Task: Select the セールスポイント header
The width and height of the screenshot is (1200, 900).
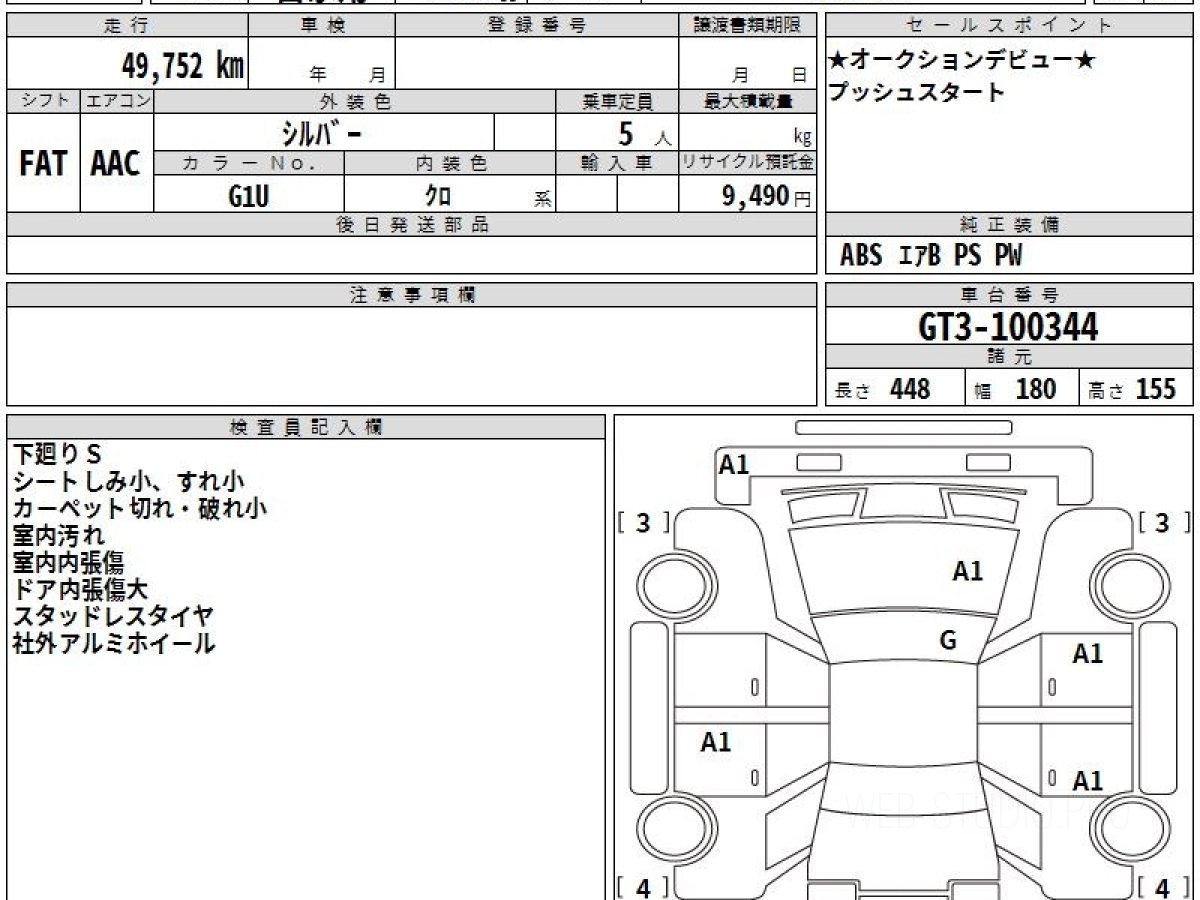Action: (x=1010, y=26)
